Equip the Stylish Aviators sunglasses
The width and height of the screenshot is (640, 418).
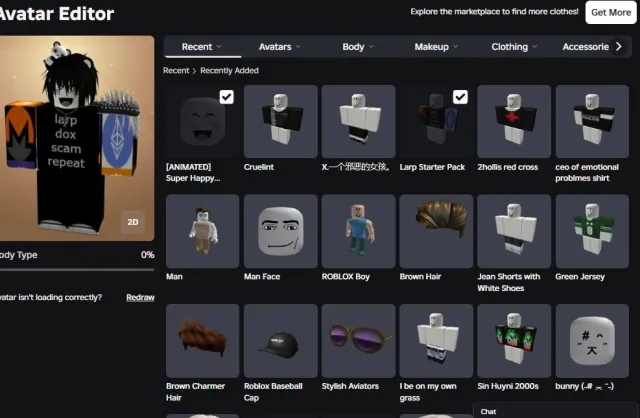(358, 341)
